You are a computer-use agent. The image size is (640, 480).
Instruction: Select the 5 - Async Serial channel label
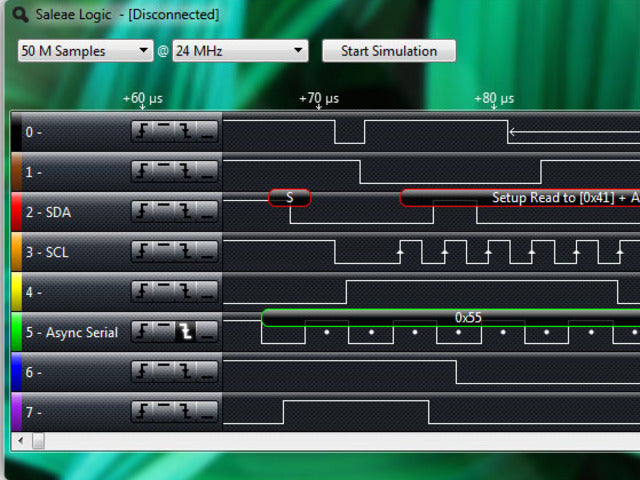click(x=71, y=332)
